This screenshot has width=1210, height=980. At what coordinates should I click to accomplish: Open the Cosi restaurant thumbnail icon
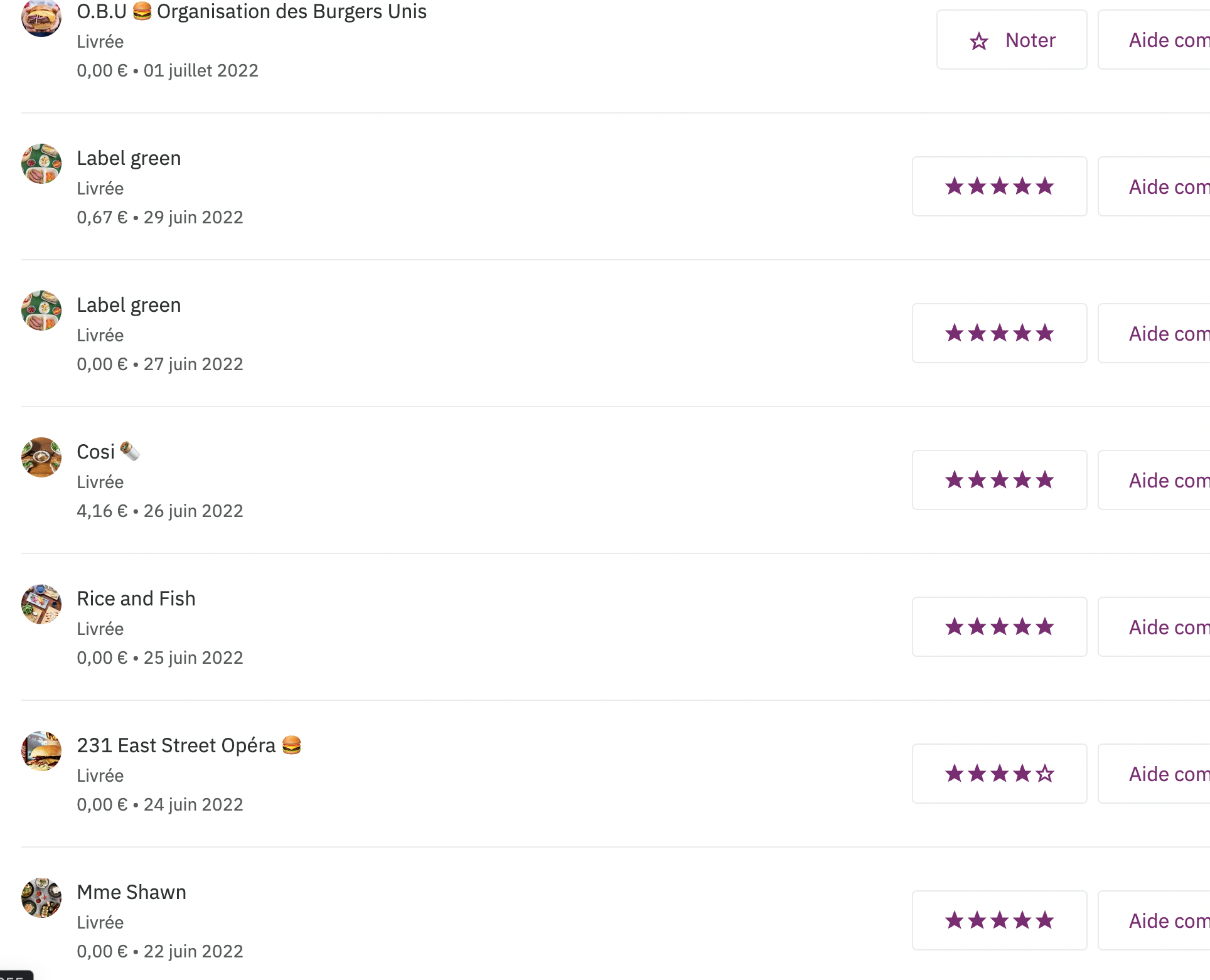[x=41, y=457]
